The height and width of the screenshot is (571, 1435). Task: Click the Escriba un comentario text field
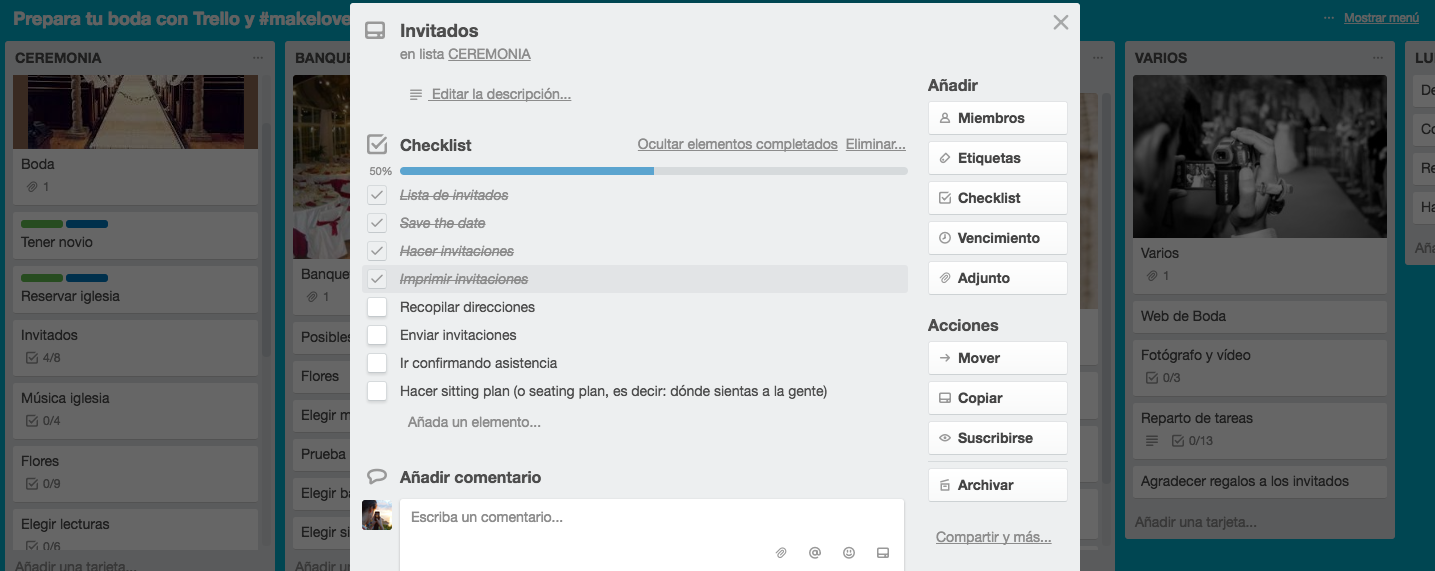tap(650, 518)
